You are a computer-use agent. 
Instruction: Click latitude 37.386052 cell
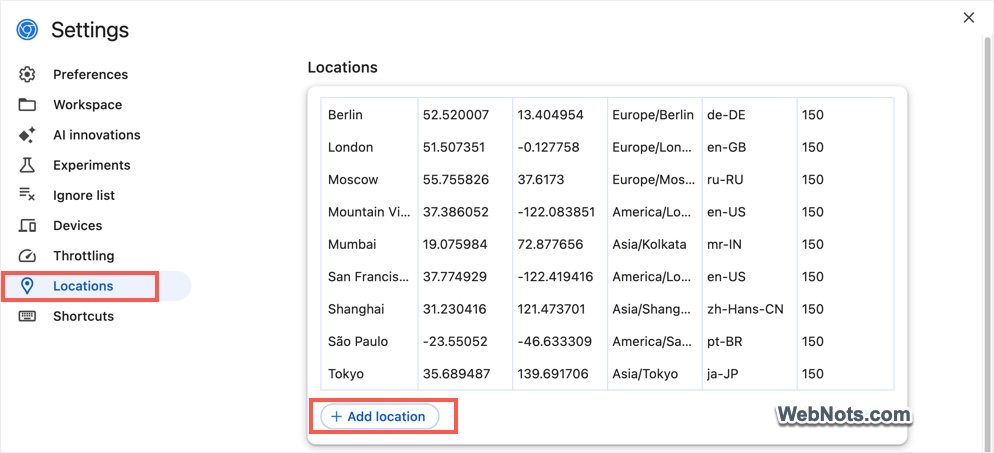click(x=456, y=212)
